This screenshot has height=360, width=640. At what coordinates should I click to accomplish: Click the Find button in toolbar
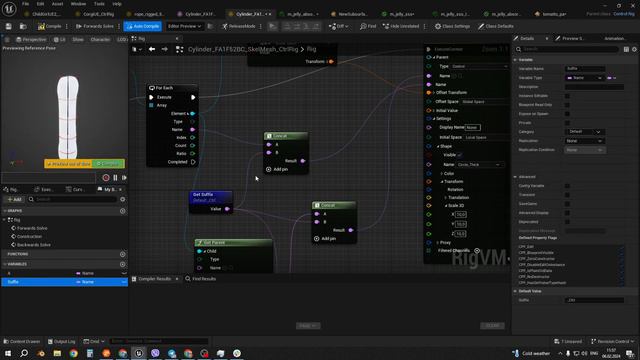(368, 26)
